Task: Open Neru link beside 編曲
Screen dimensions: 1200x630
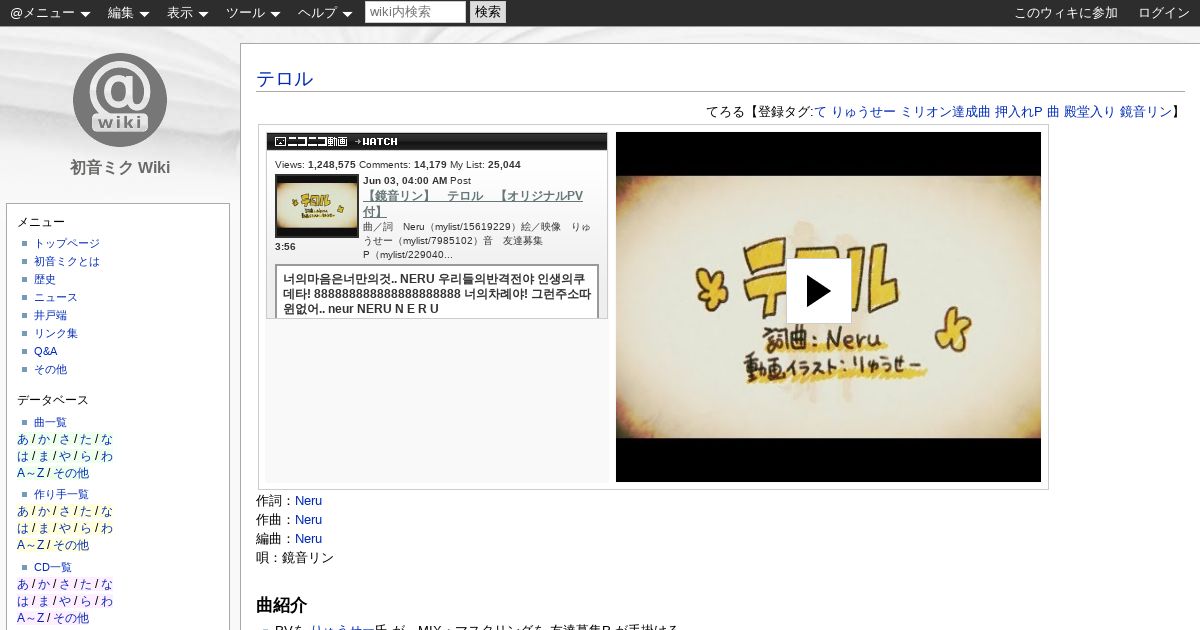Action: pos(308,539)
